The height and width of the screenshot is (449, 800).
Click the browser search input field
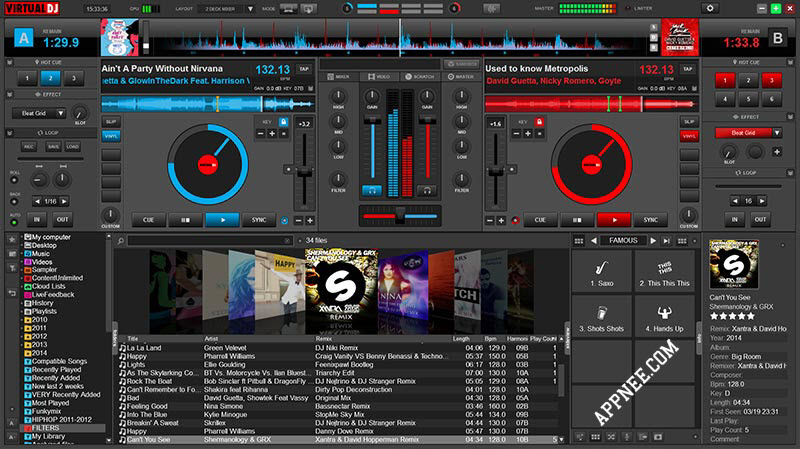pos(209,241)
